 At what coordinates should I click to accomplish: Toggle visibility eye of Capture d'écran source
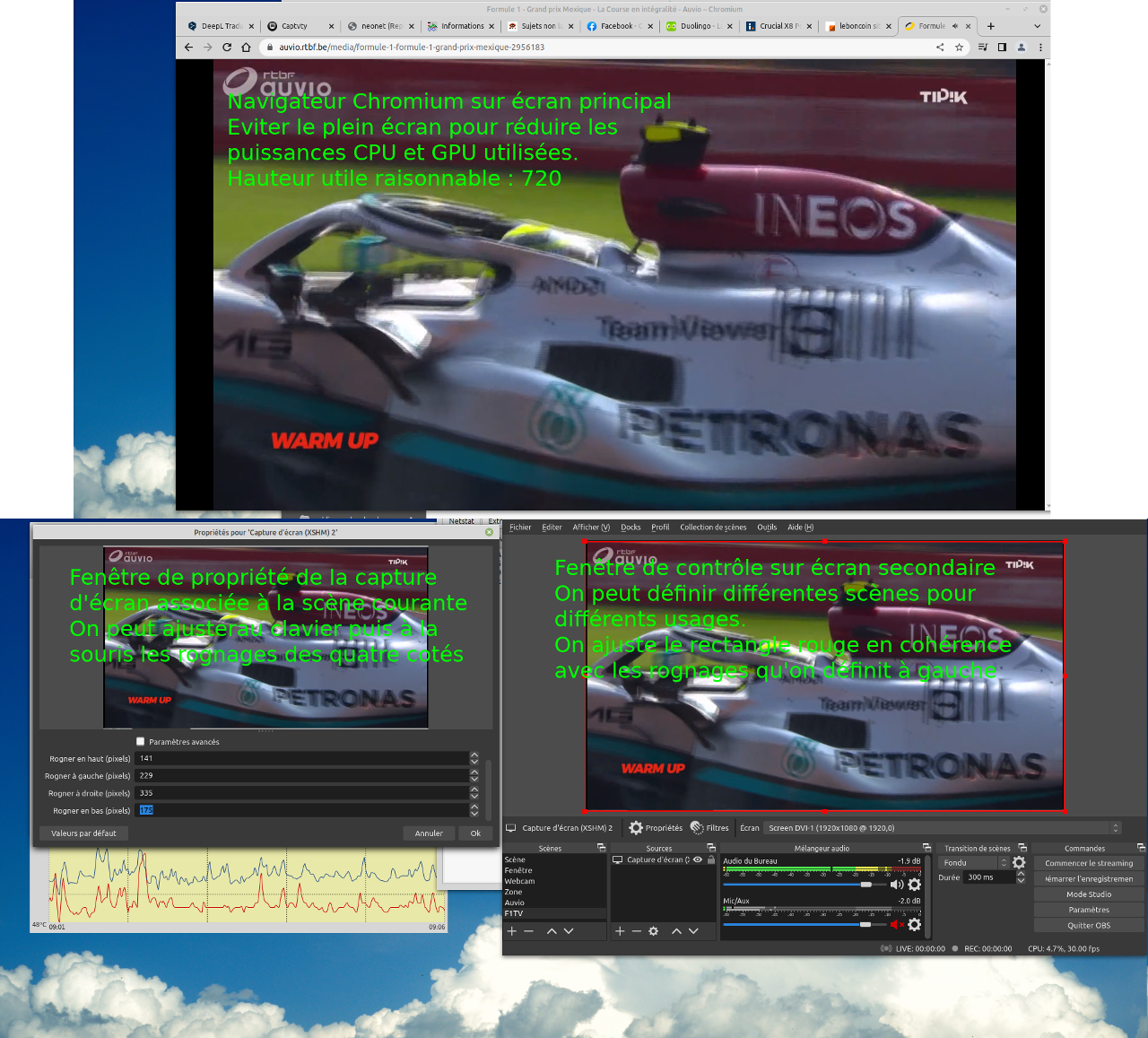(x=698, y=859)
